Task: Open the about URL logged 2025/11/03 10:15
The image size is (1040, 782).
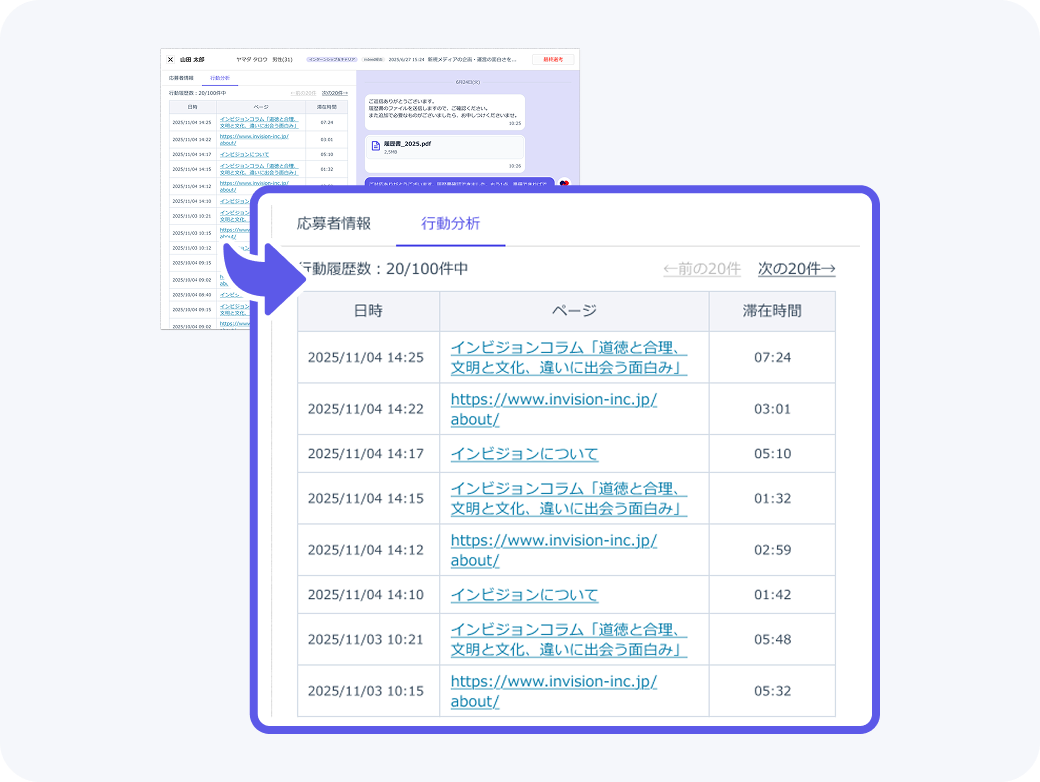Action: point(553,691)
